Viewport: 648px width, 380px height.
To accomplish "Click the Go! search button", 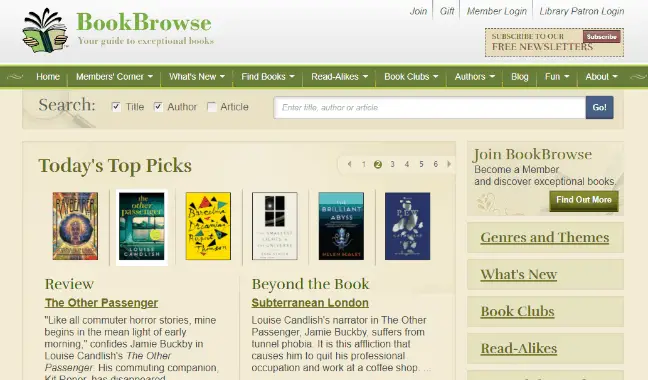I will click(599, 107).
